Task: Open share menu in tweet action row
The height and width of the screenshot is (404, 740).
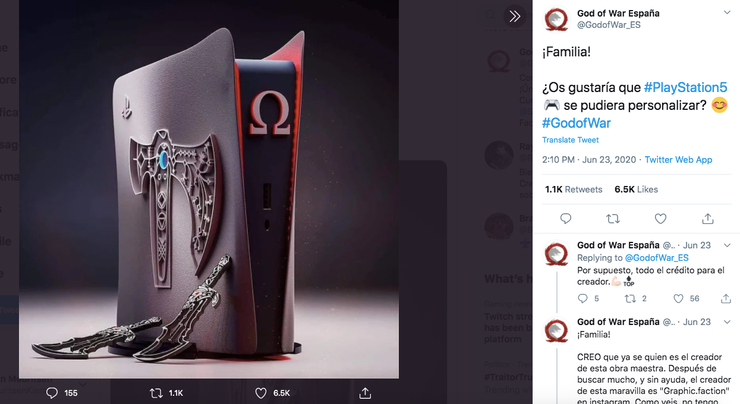Action: [x=709, y=218]
